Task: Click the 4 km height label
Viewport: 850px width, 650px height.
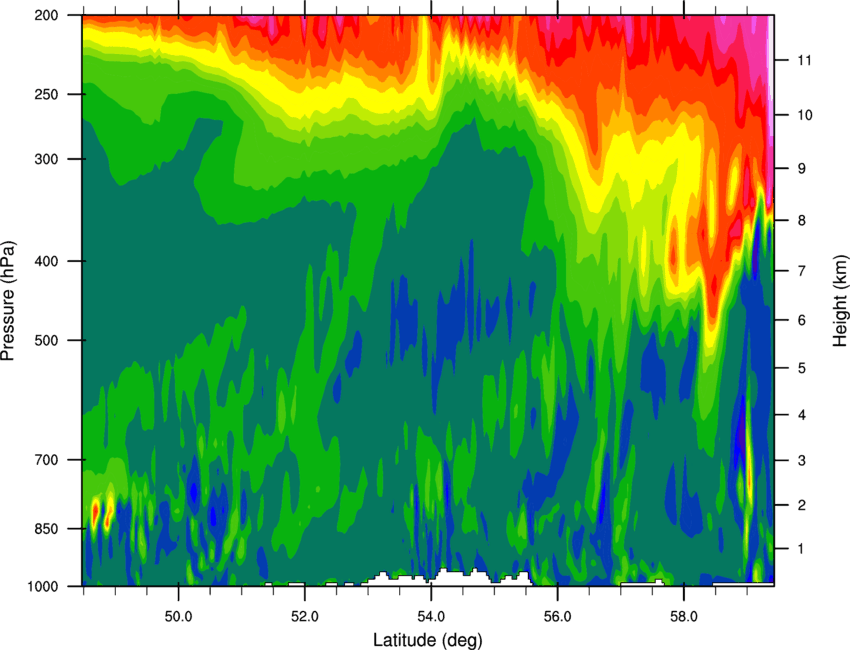Action: (802, 415)
